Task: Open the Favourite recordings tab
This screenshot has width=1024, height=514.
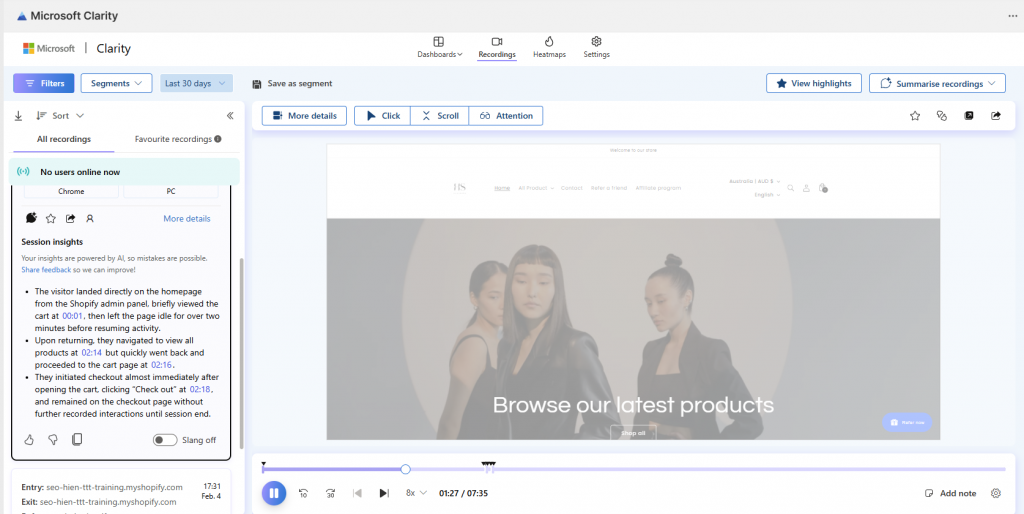Action: pyautogui.click(x=169, y=139)
